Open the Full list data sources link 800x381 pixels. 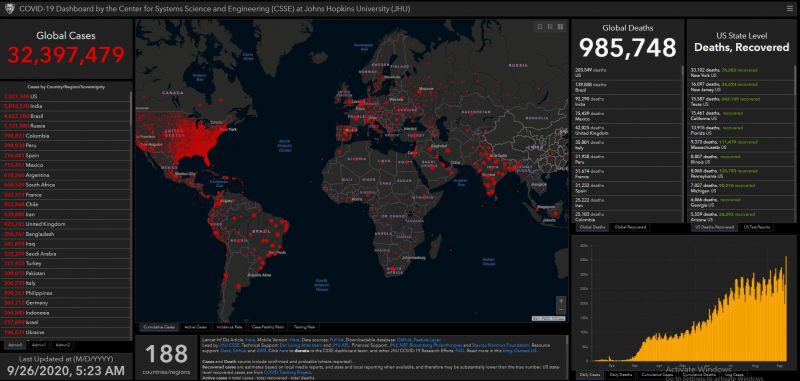(336, 339)
